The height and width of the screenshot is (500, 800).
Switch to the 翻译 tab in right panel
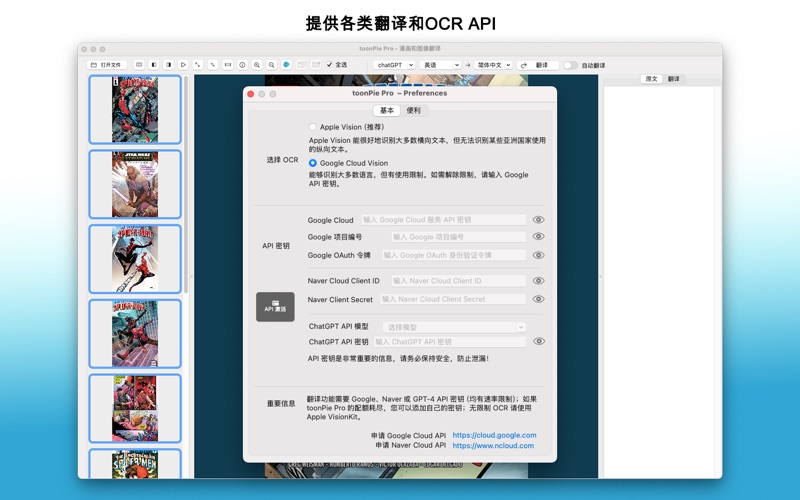[x=674, y=78]
